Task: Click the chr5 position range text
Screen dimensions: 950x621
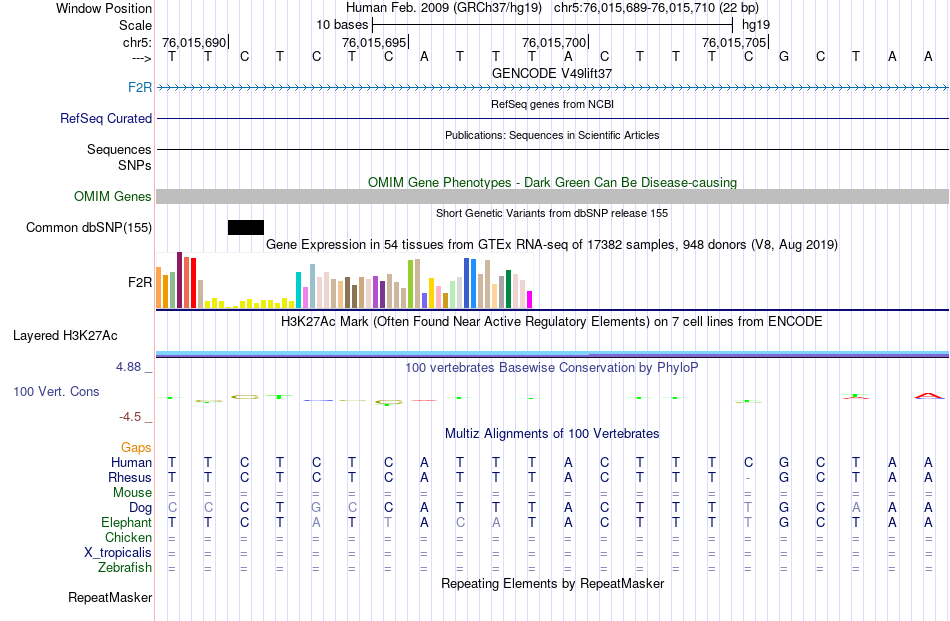Action: [x=656, y=8]
